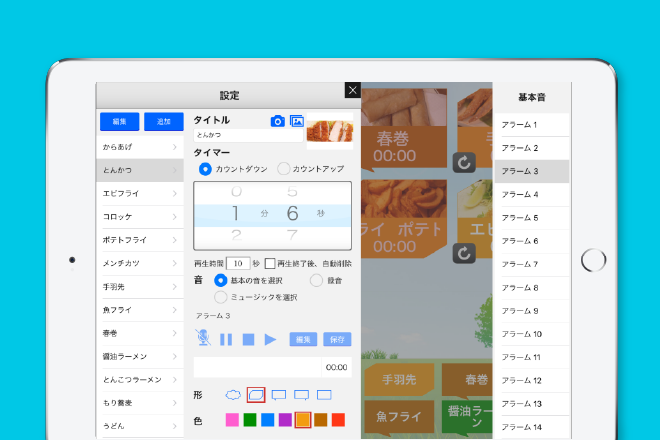Viewport: 660px width, 440px height.
Task: Select the カウントダウン radio button
Action: (205, 169)
